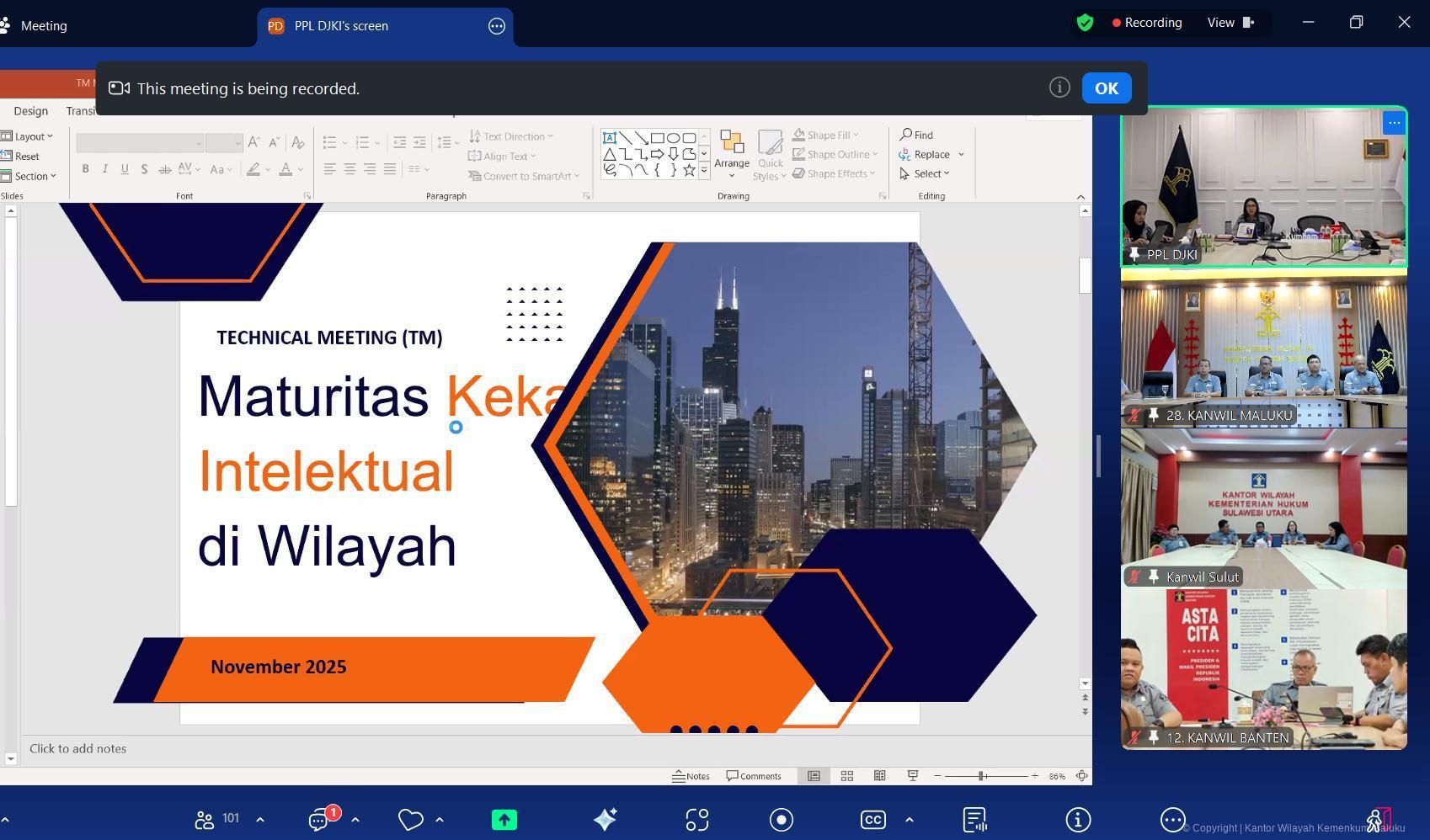The height and width of the screenshot is (840, 1430).
Task: Open the chat panel with unread message
Action: (319, 820)
